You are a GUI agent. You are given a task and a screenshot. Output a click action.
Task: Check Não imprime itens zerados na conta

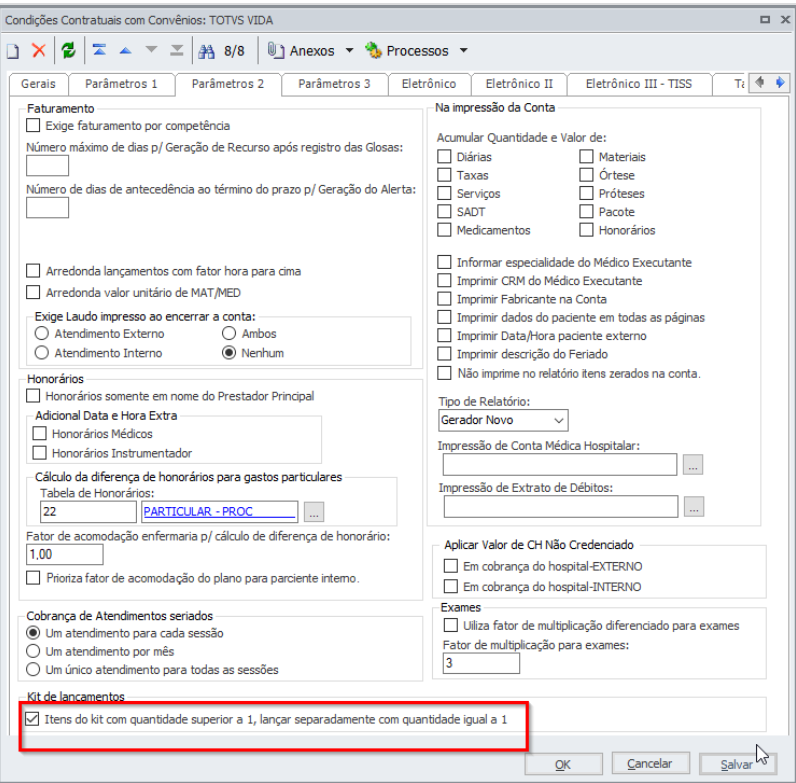click(444, 373)
